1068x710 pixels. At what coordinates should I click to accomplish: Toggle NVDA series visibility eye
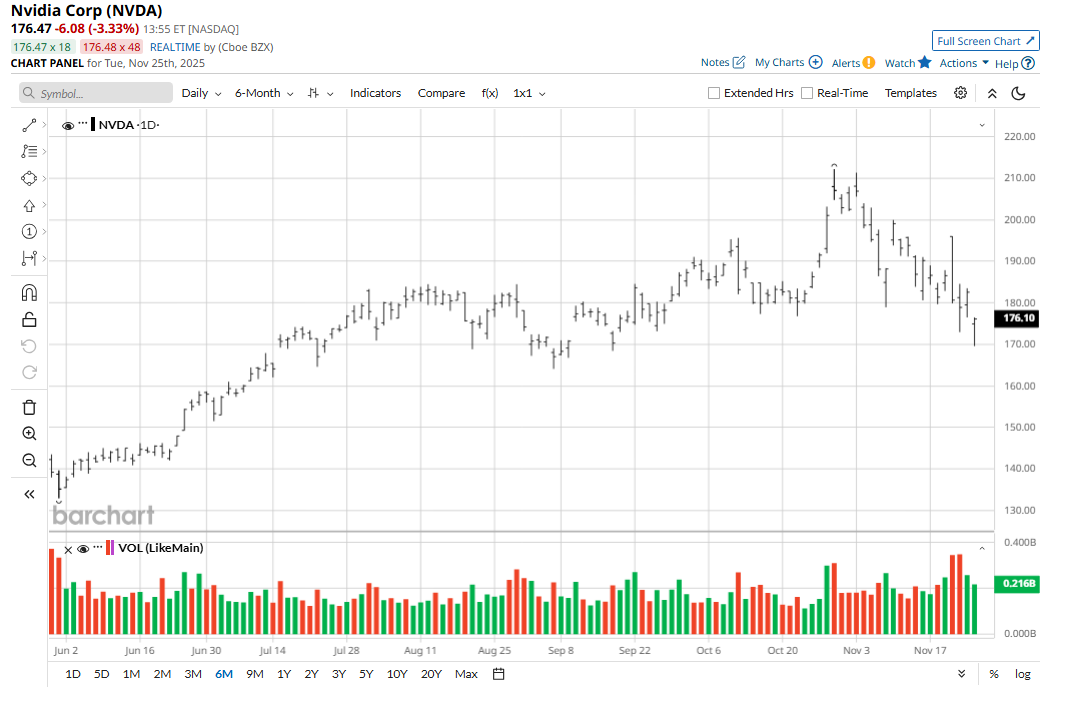pos(67,125)
